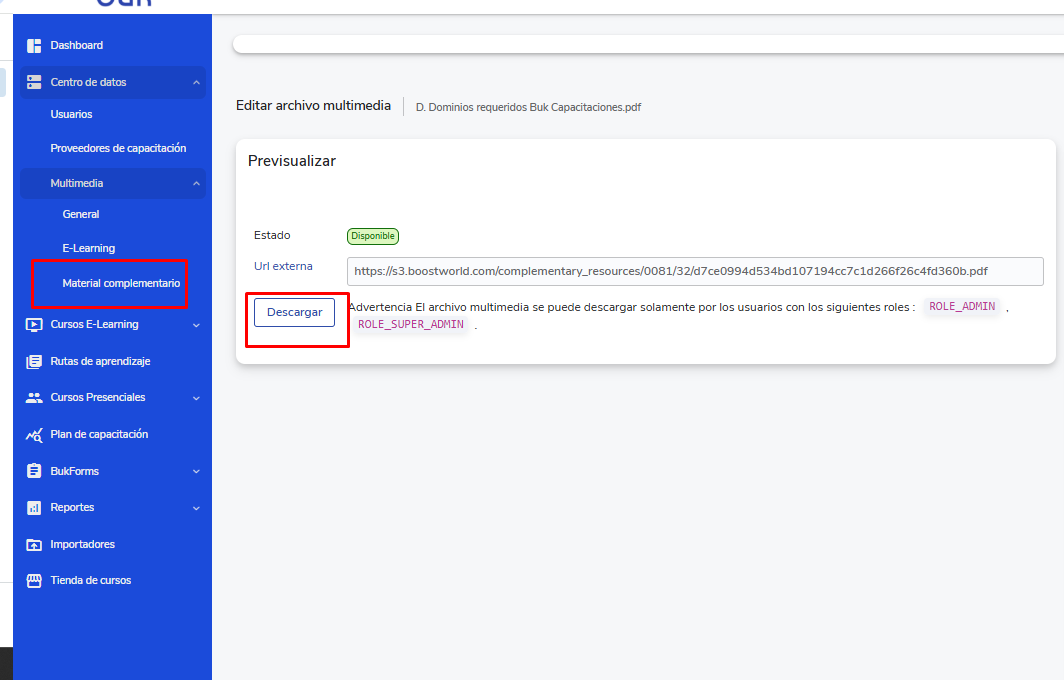
Task: Open Proveedores de capacitación page
Action: coord(118,149)
